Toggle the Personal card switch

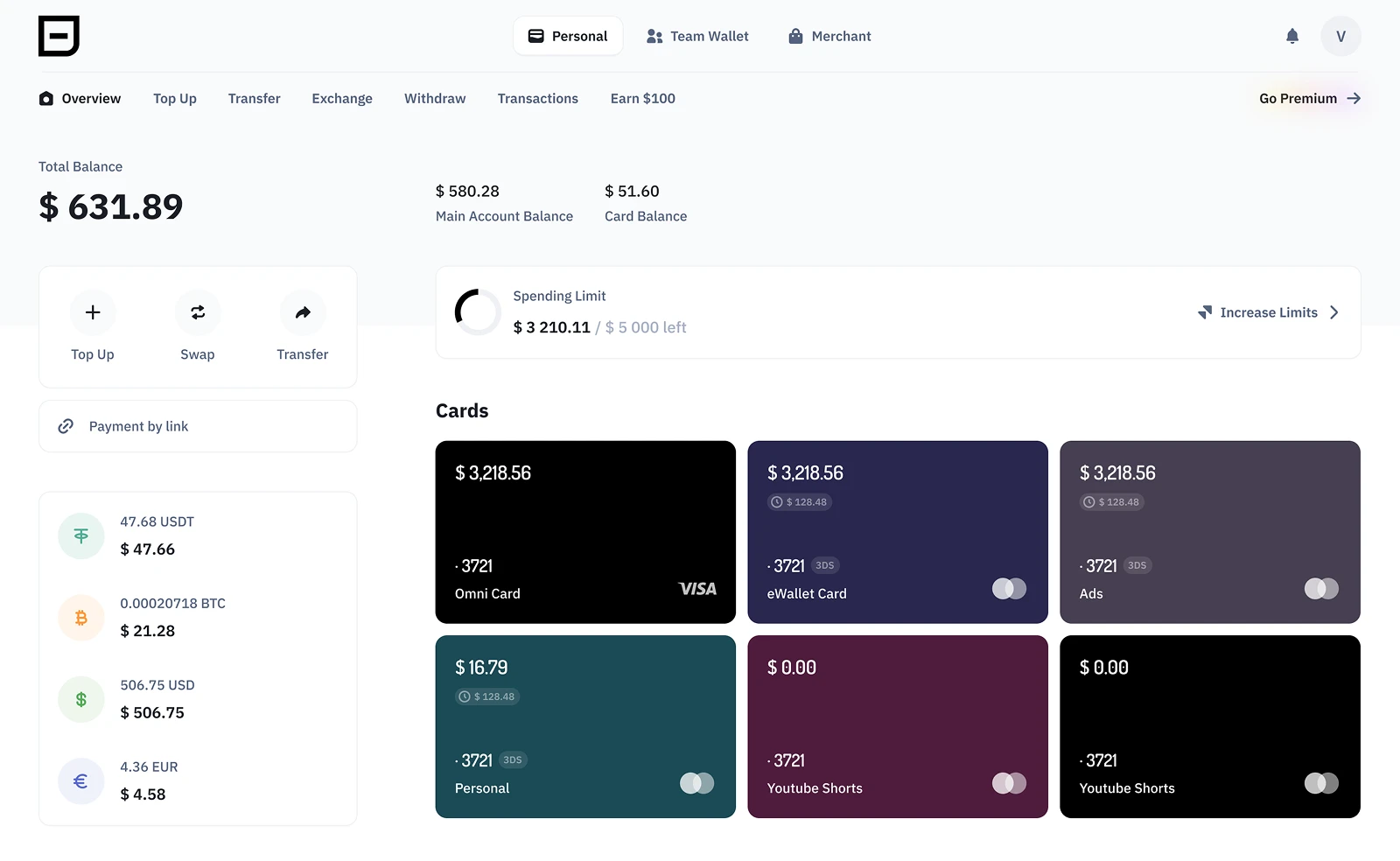tap(696, 783)
